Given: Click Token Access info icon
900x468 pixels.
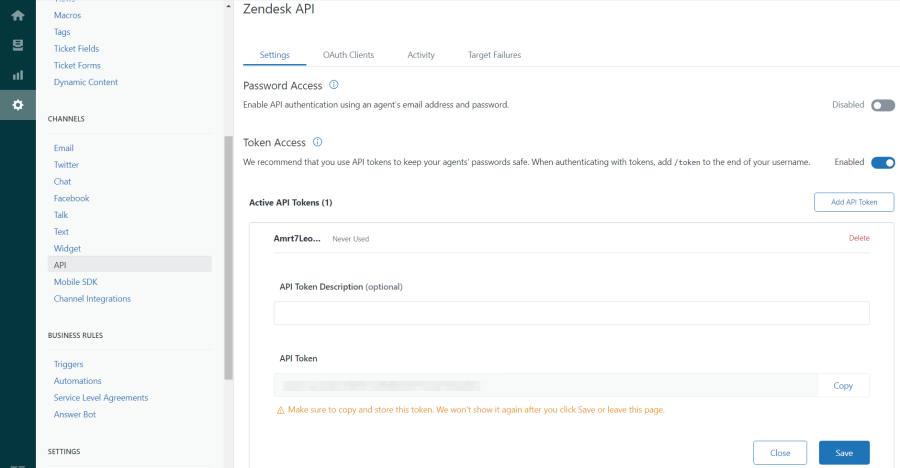Looking at the screenshot, I should click(317, 142).
